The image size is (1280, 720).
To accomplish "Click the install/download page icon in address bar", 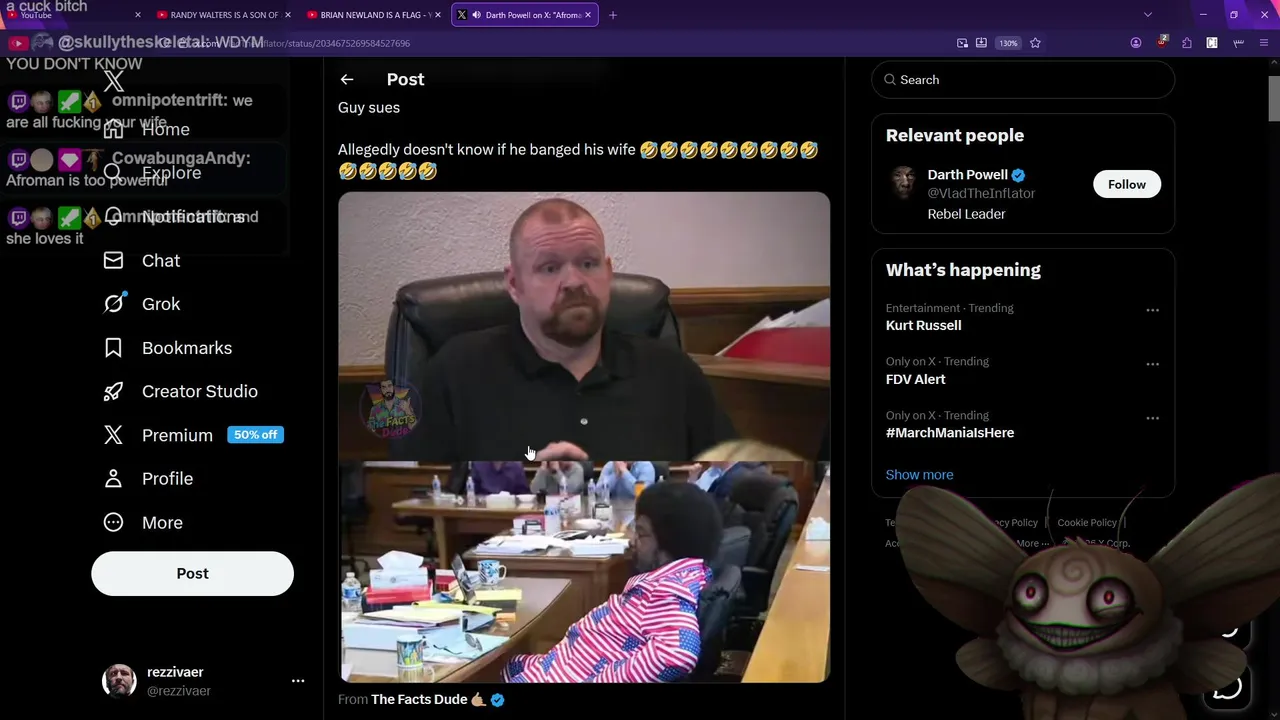I will [x=981, y=43].
